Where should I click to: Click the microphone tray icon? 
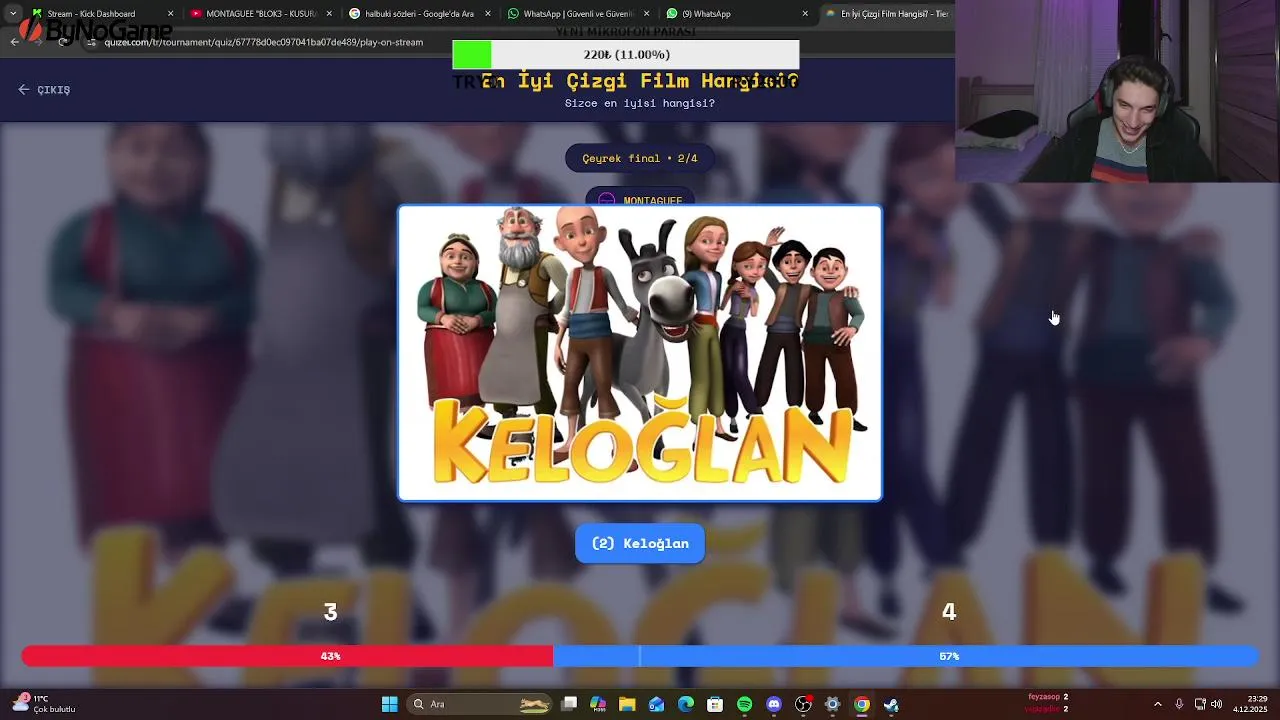(1179, 704)
